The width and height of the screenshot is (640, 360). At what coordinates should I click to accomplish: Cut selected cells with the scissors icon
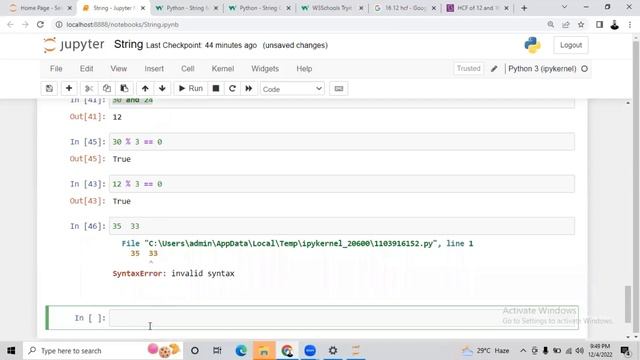89,89
